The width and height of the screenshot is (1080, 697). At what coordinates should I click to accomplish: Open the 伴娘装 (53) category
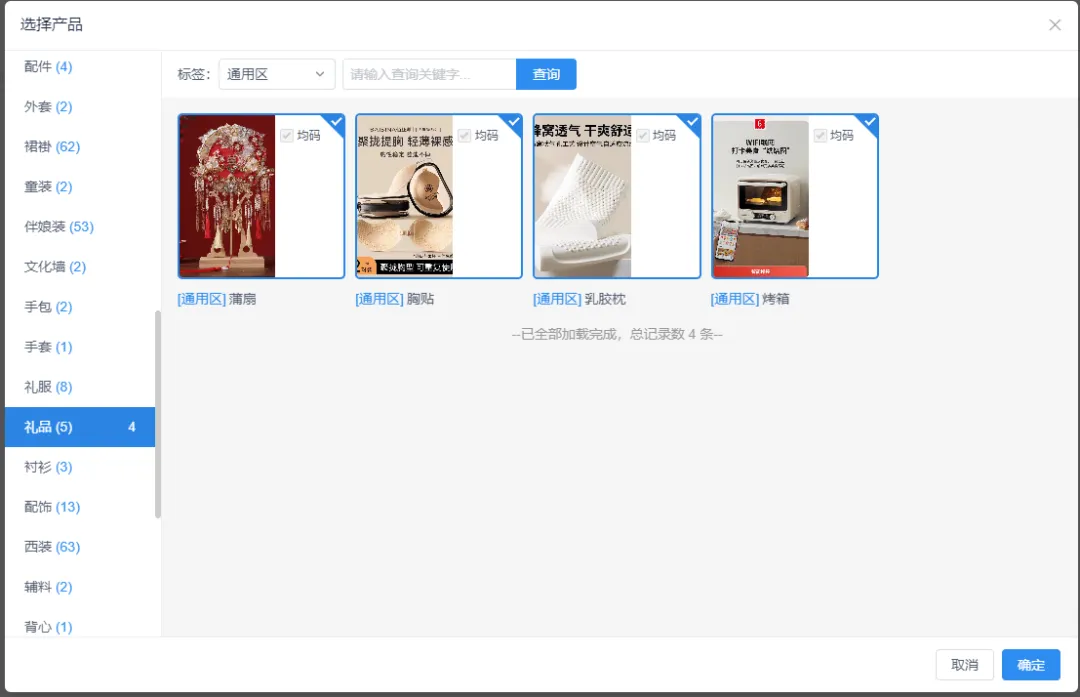point(59,227)
